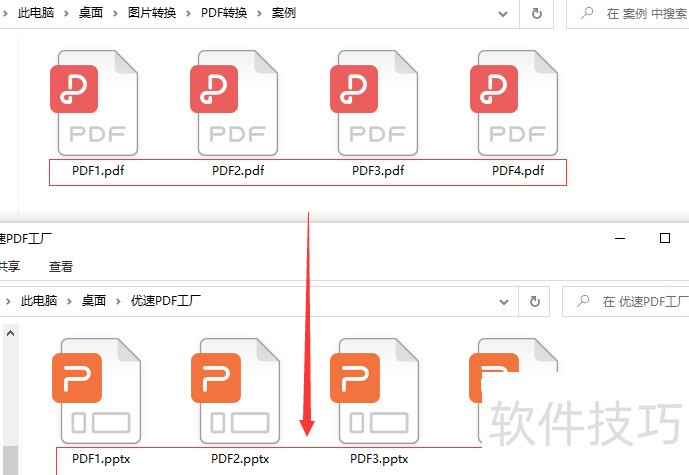The width and height of the screenshot is (689, 475).
Task: Click the scrollbar up arrow in 优速PDF工厂 window
Action: tap(11, 333)
